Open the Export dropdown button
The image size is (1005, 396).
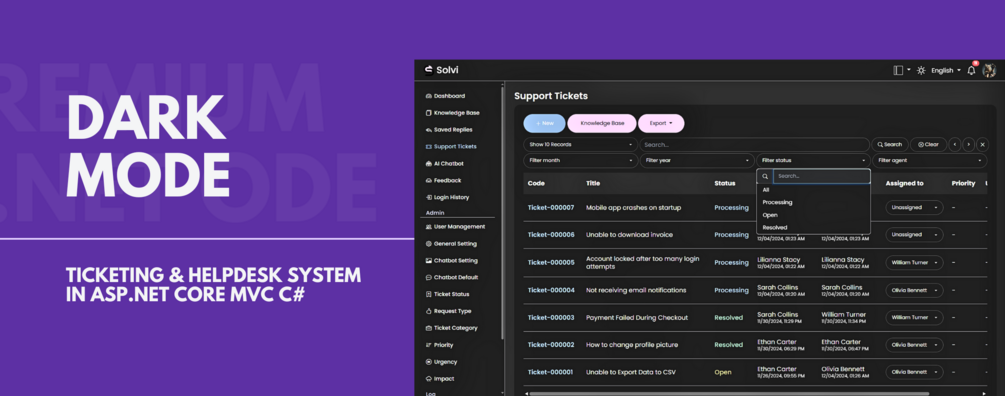tap(661, 124)
